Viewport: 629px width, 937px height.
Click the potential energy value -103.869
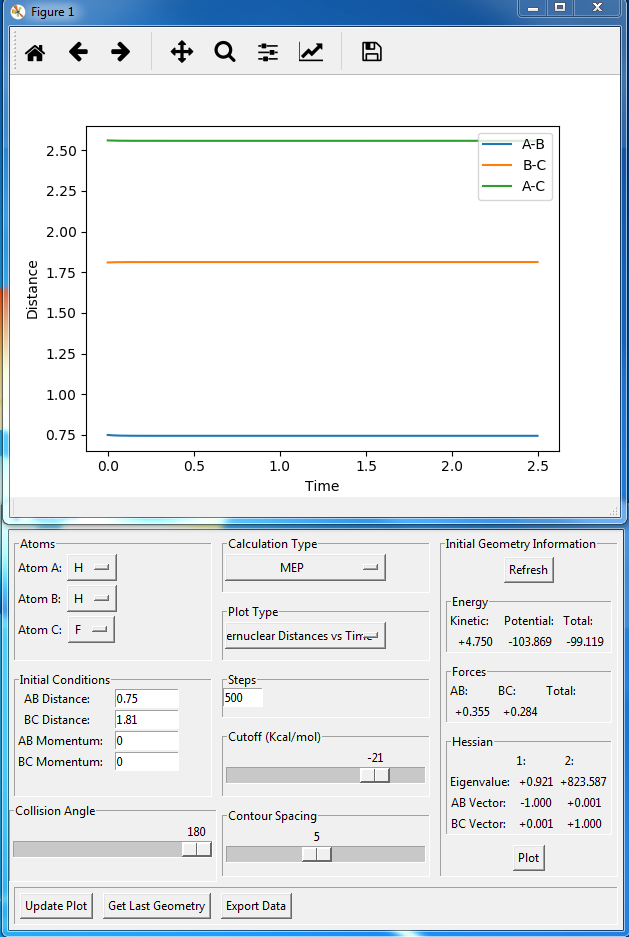coord(528,642)
